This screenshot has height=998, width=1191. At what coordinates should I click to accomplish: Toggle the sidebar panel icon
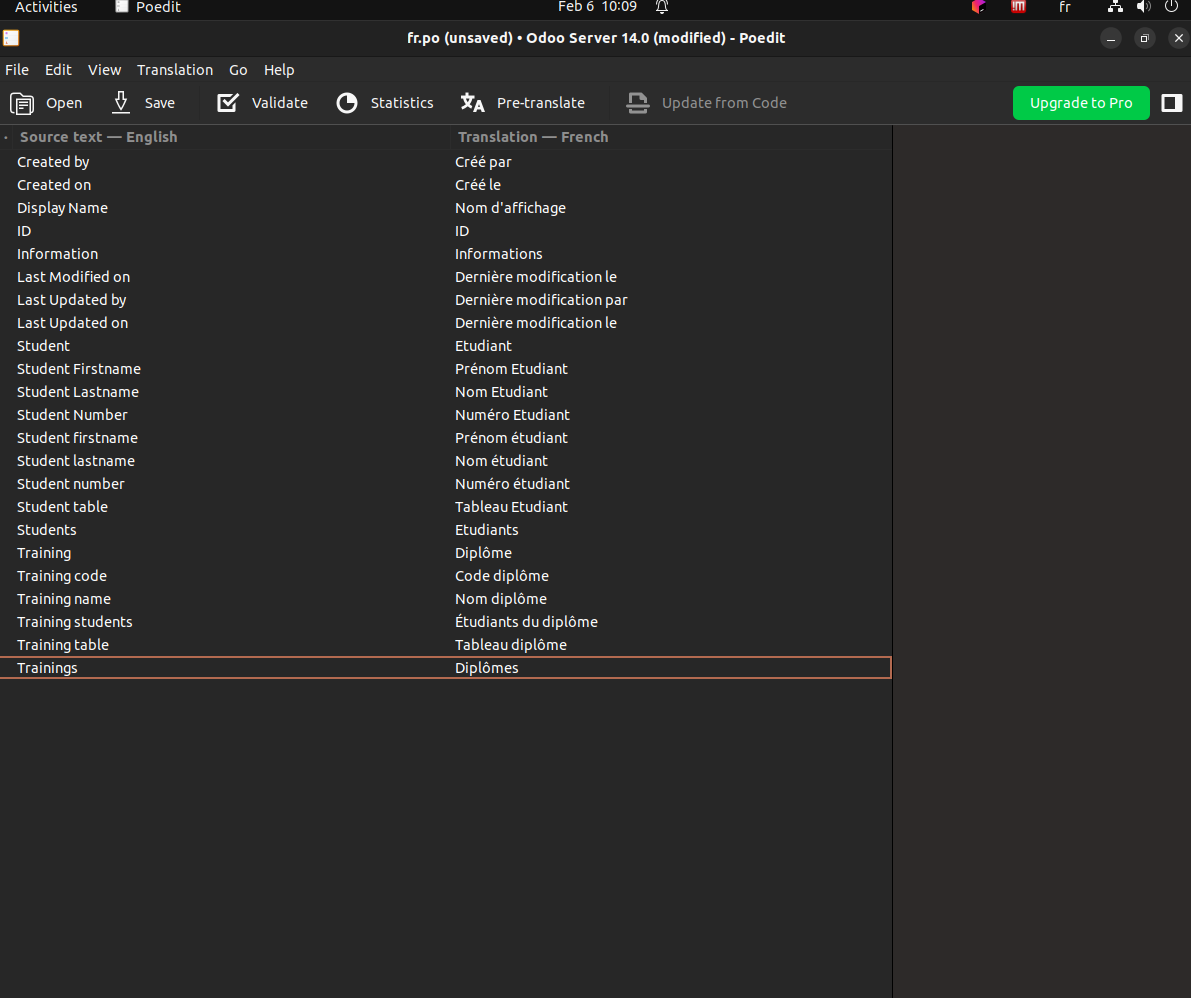click(x=1172, y=103)
